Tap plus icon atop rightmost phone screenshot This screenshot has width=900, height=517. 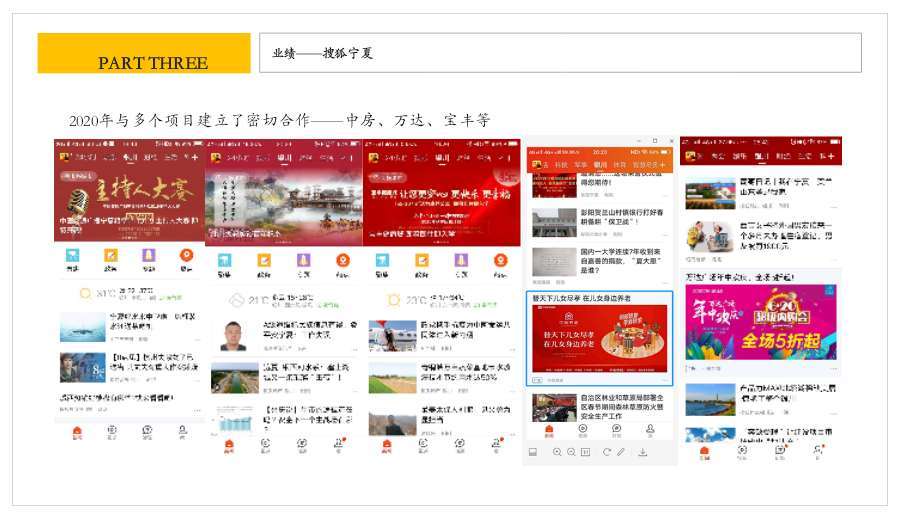click(830, 156)
